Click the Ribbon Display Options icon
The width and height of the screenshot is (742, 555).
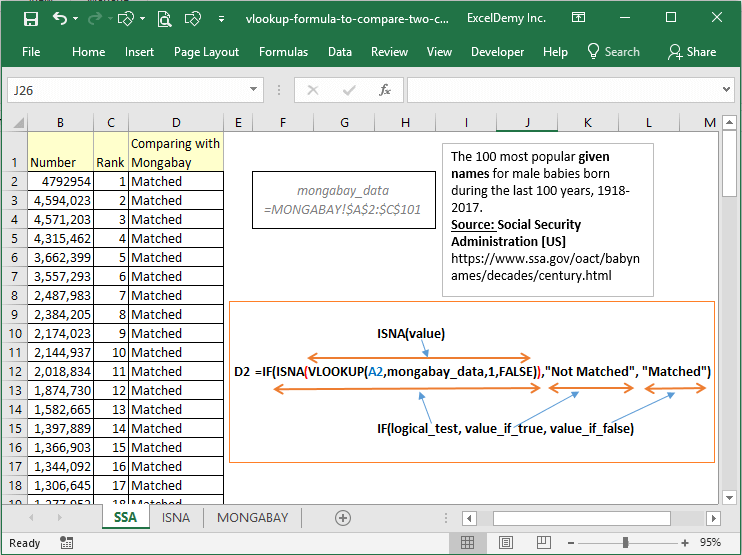[578, 18]
